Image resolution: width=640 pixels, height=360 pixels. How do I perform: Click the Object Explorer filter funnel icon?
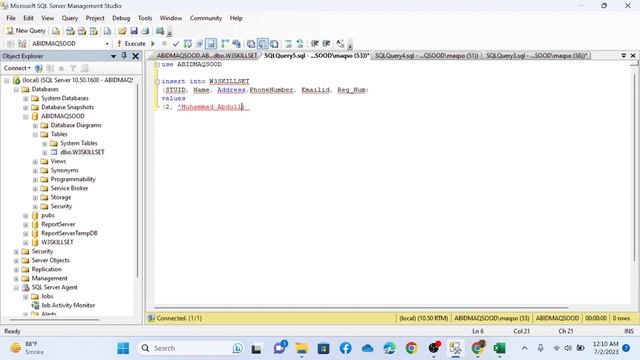click(x=73, y=68)
